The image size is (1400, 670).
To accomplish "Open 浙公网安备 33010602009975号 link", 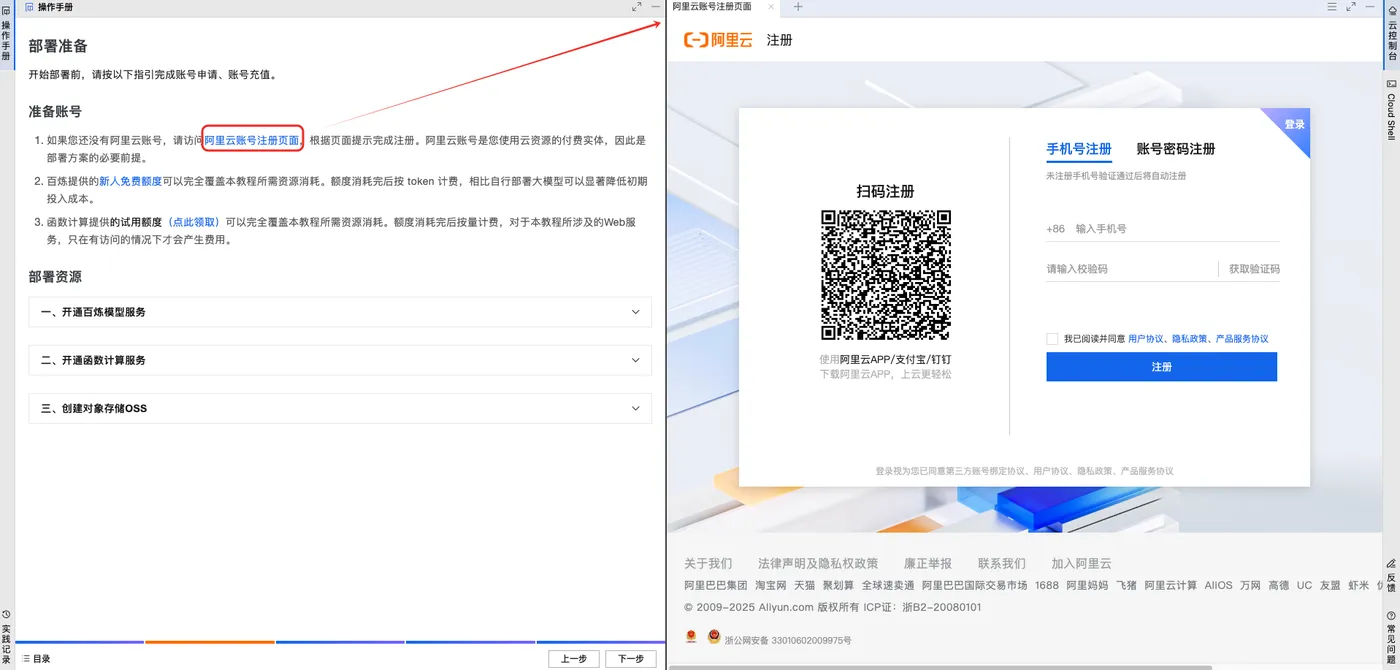I will (788, 640).
